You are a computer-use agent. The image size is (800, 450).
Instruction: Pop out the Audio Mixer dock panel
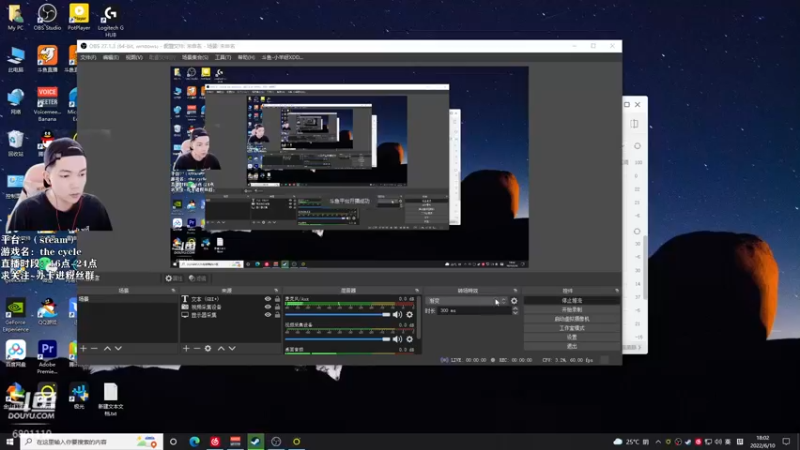pyautogui.click(x=417, y=291)
